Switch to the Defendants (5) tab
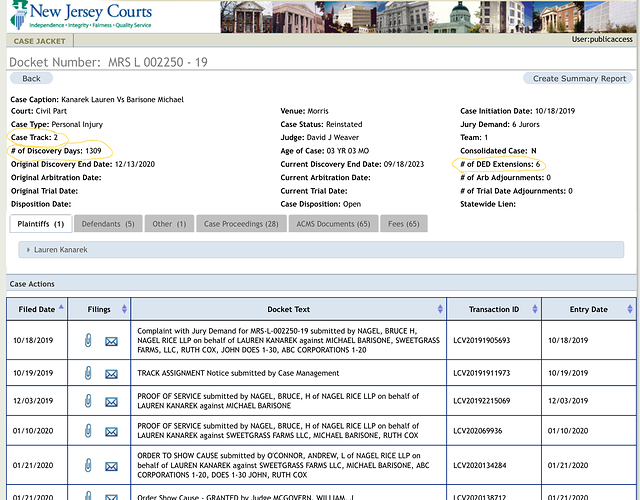 (108, 224)
